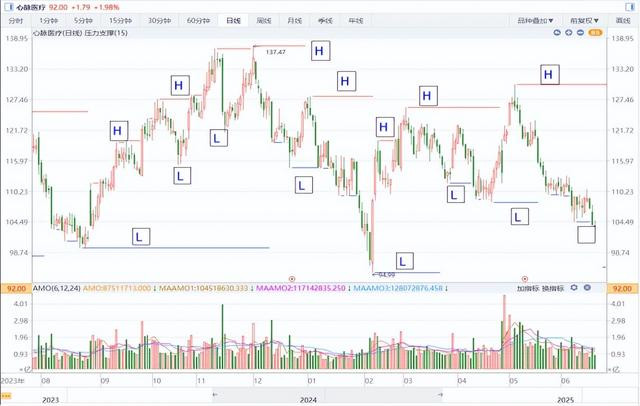Switch to the 周线 weekly tab
This screenshot has height=406, width=640.
264,20
